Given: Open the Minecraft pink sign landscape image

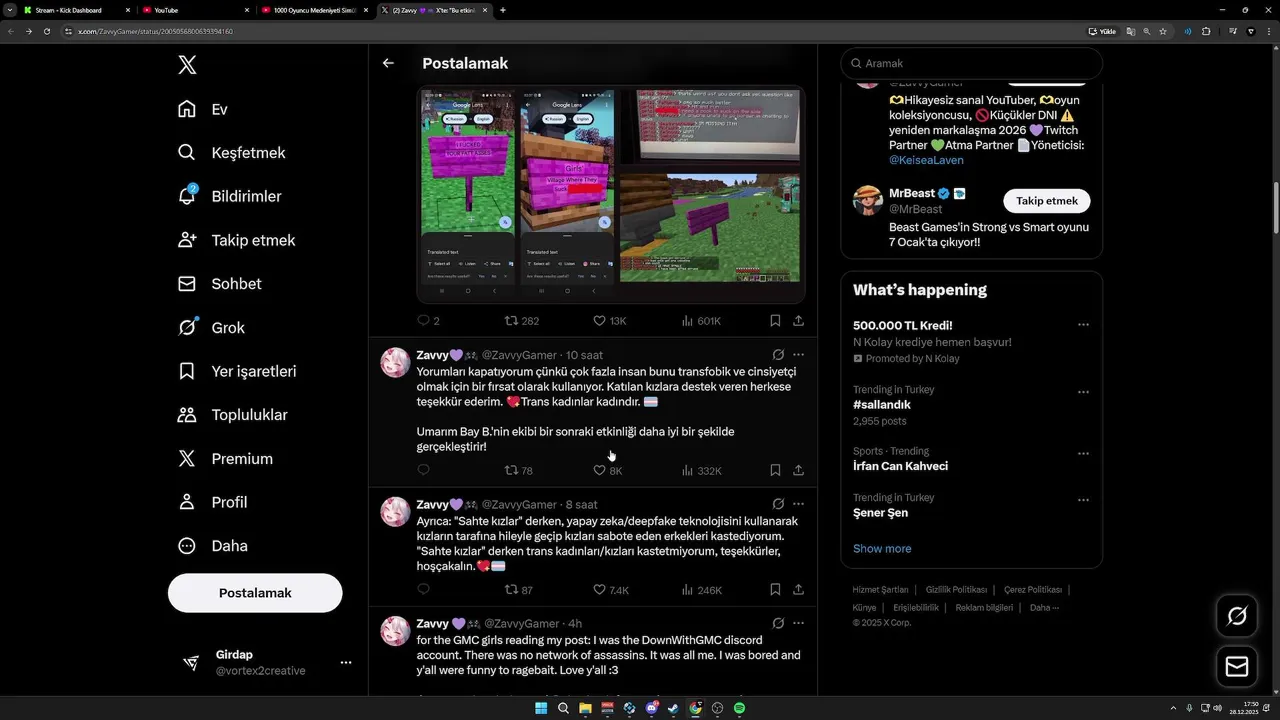Looking at the screenshot, I should point(711,228).
